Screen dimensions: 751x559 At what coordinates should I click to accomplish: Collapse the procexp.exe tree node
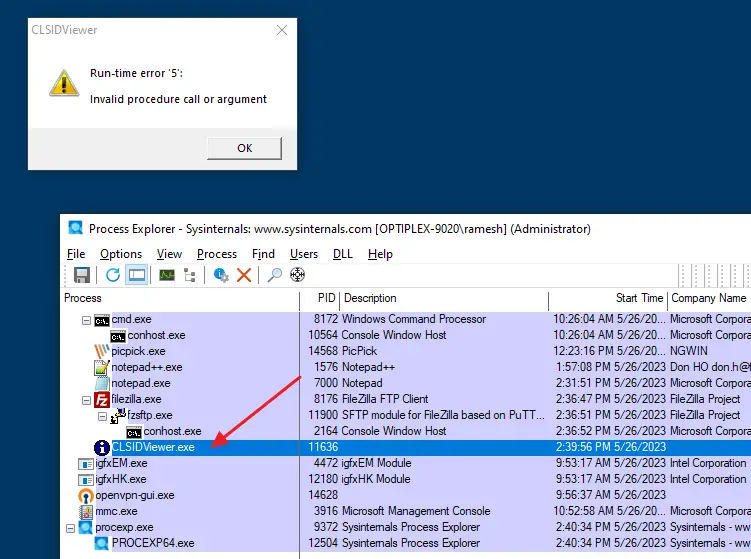click(x=70, y=528)
